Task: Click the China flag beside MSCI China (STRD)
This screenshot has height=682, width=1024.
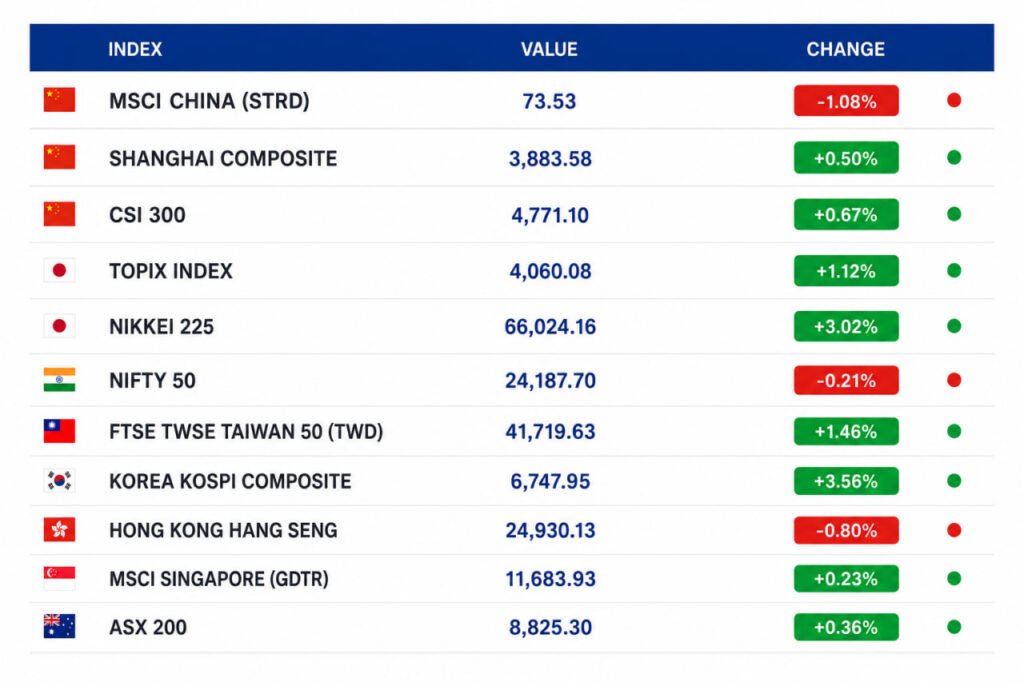Action: coord(59,100)
